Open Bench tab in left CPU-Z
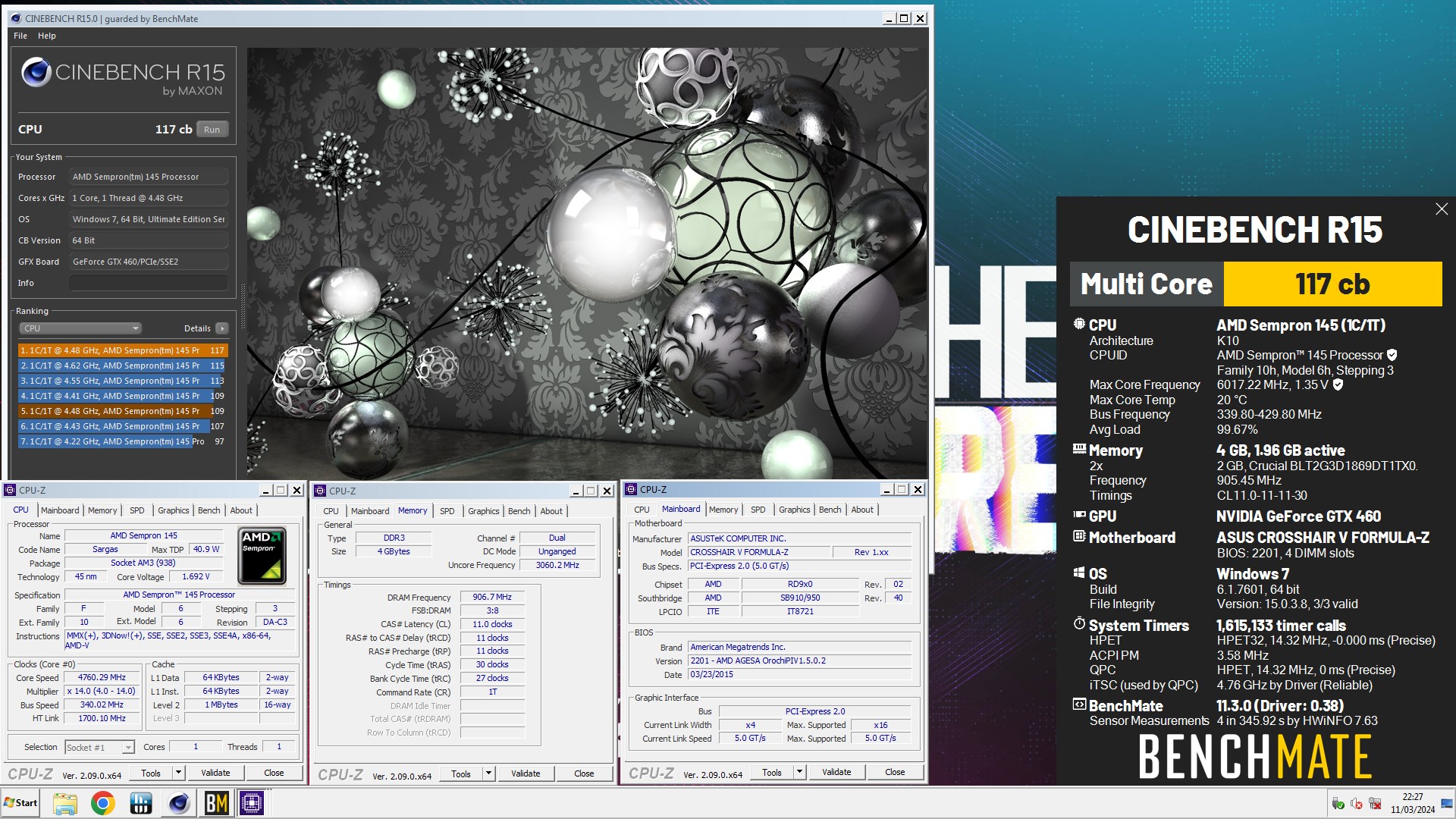This screenshot has width=1456, height=819. pos(209,510)
